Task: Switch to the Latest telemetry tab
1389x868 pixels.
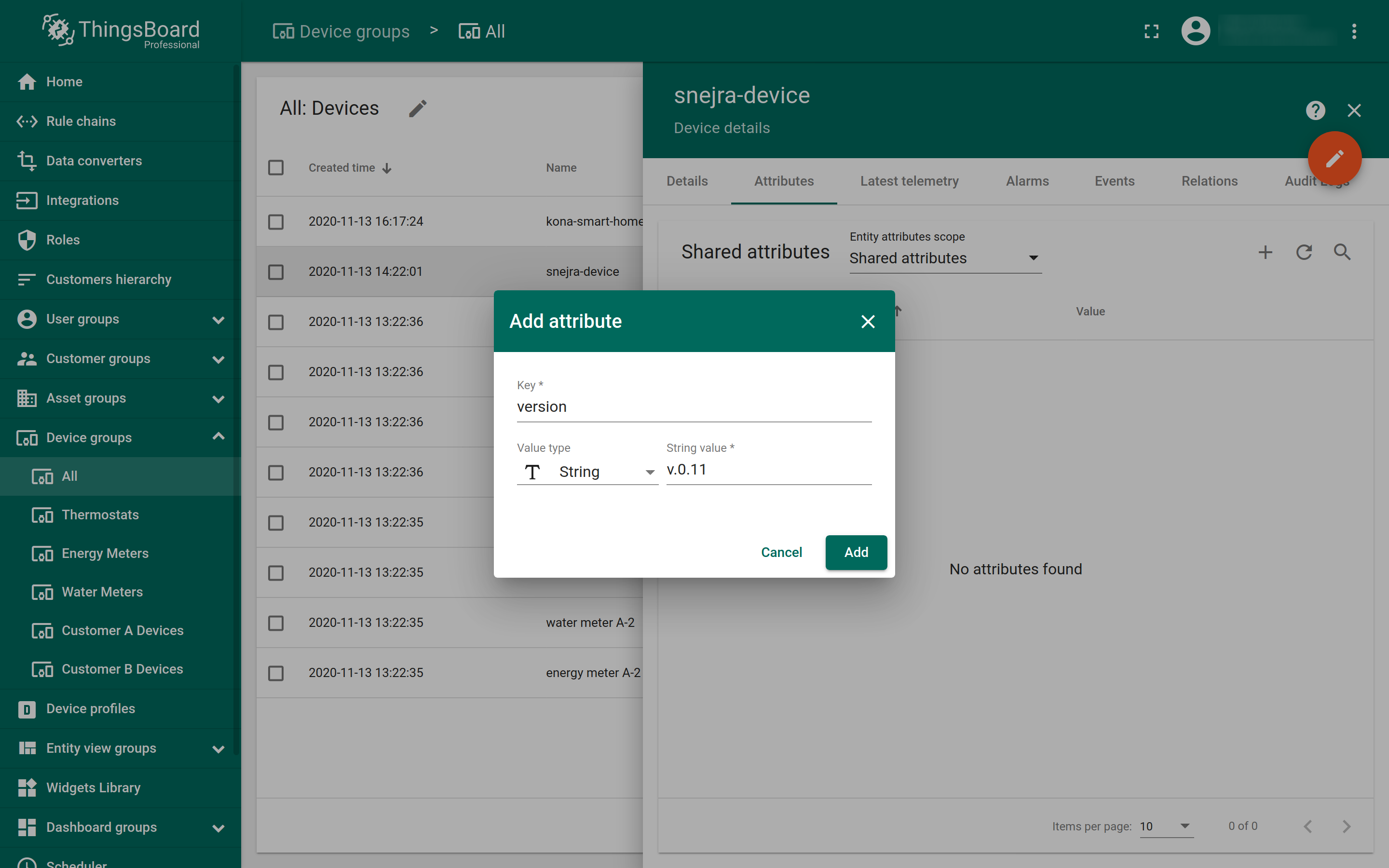Action: [x=909, y=181]
